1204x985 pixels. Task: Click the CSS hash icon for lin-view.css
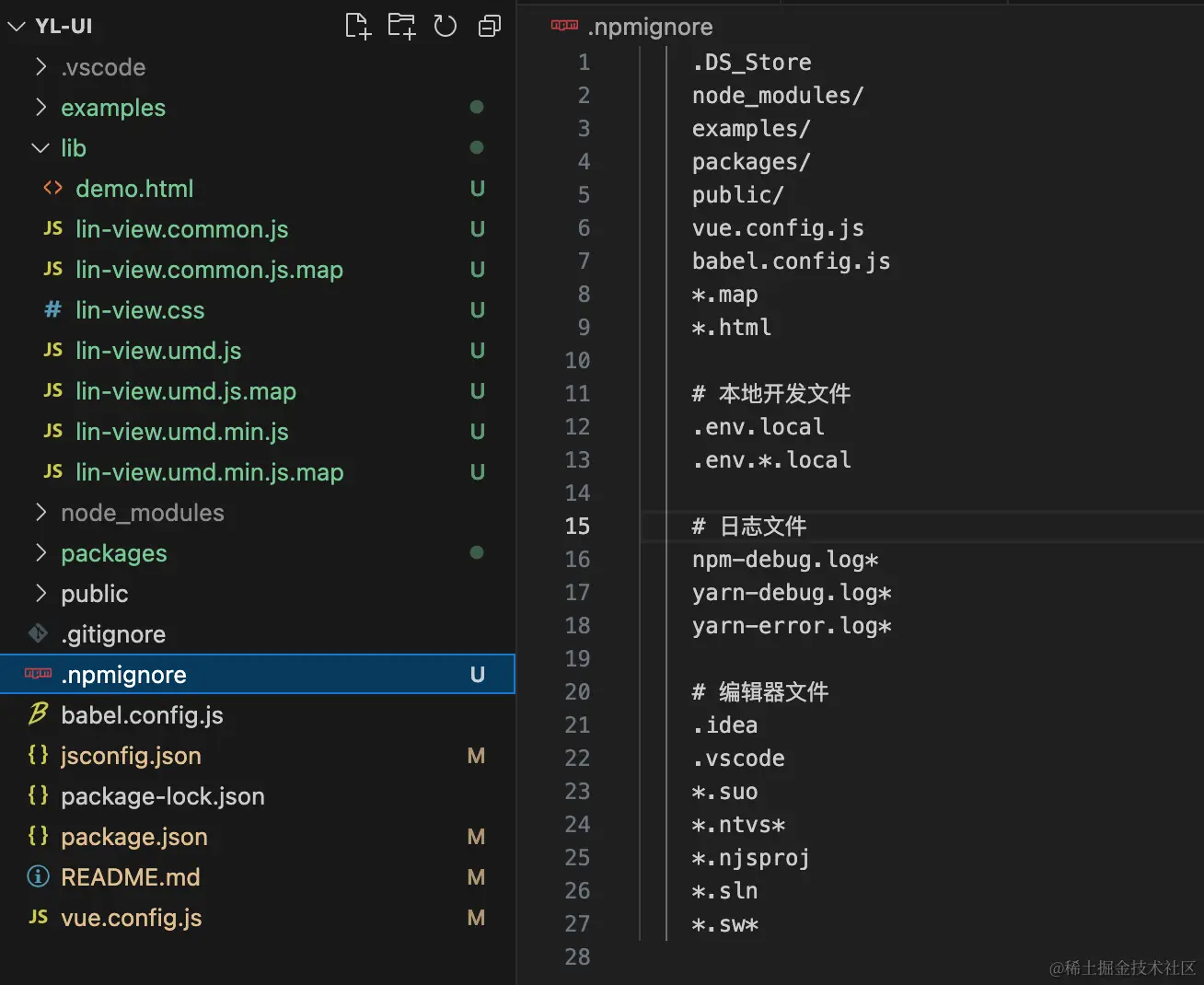point(53,310)
